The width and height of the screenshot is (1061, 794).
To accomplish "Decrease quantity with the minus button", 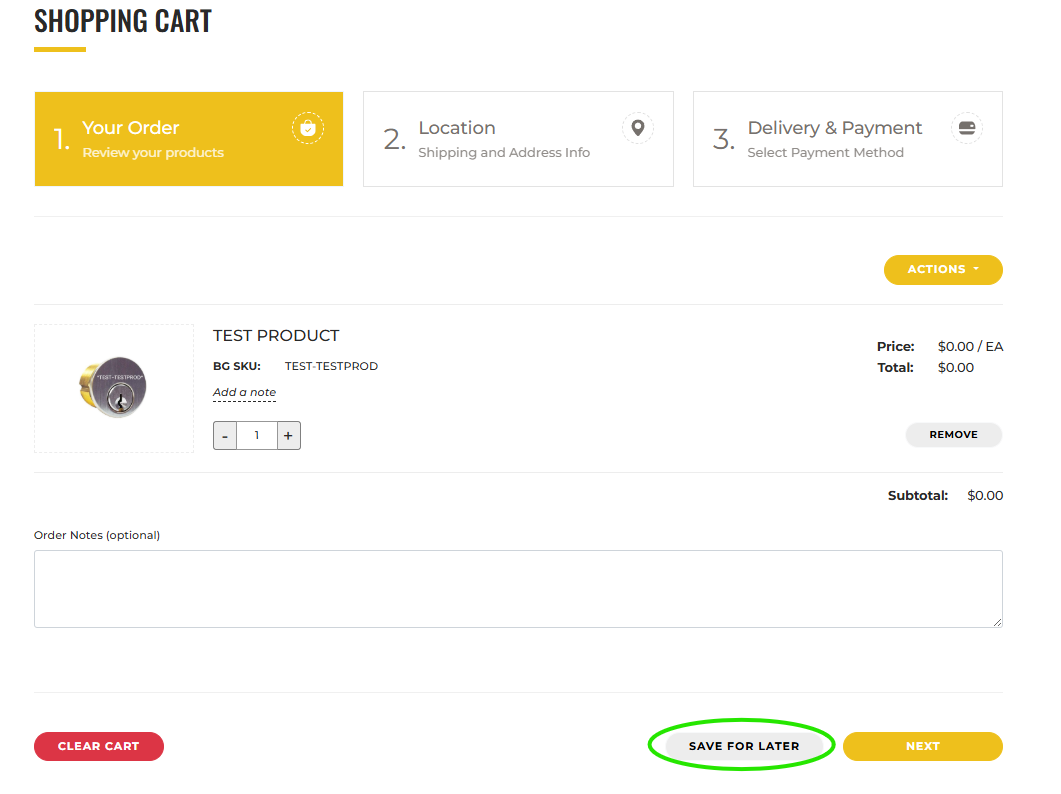I will pyautogui.click(x=225, y=436).
